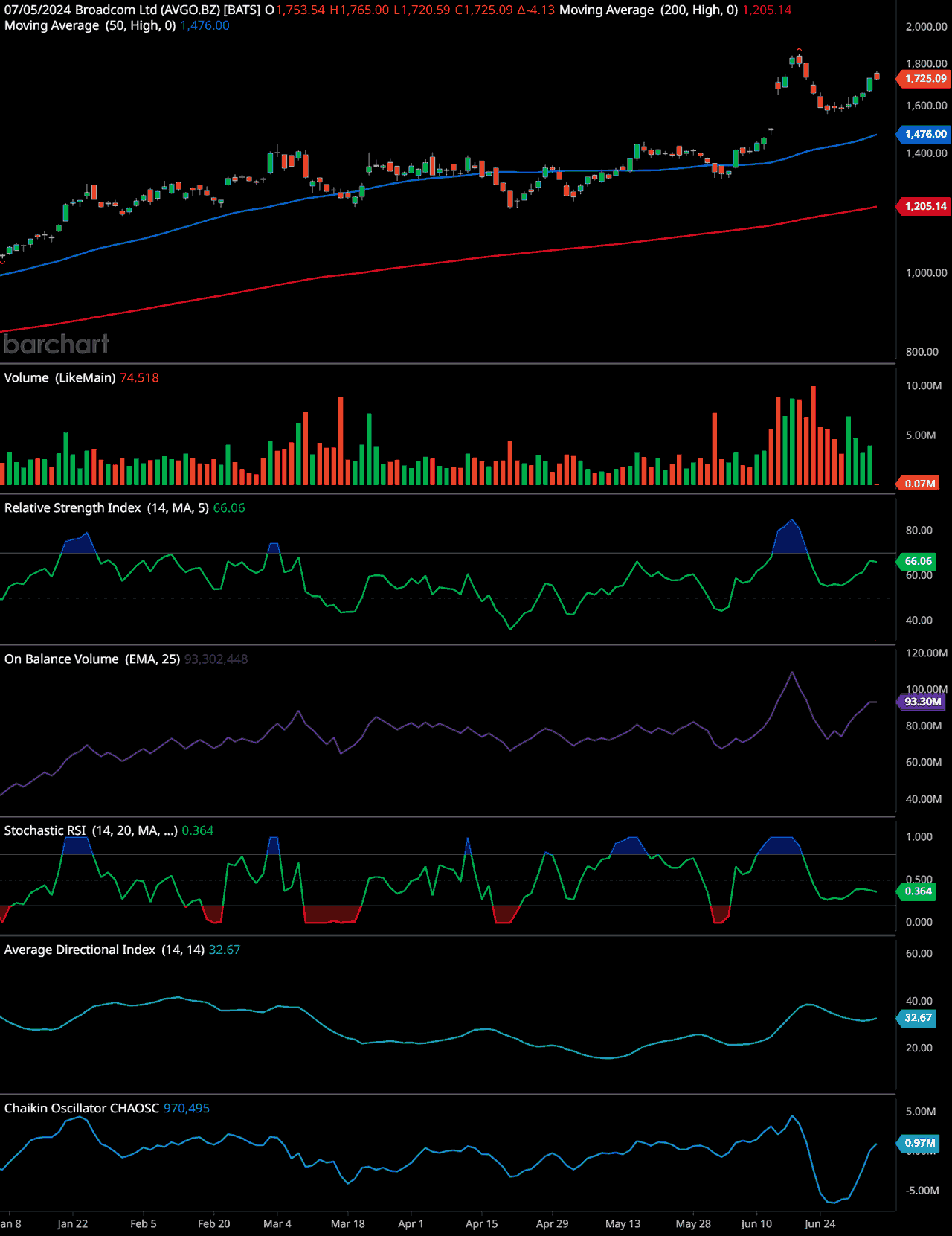Click the Feb 5 date on time axis
The image size is (952, 1236).
[143, 1223]
